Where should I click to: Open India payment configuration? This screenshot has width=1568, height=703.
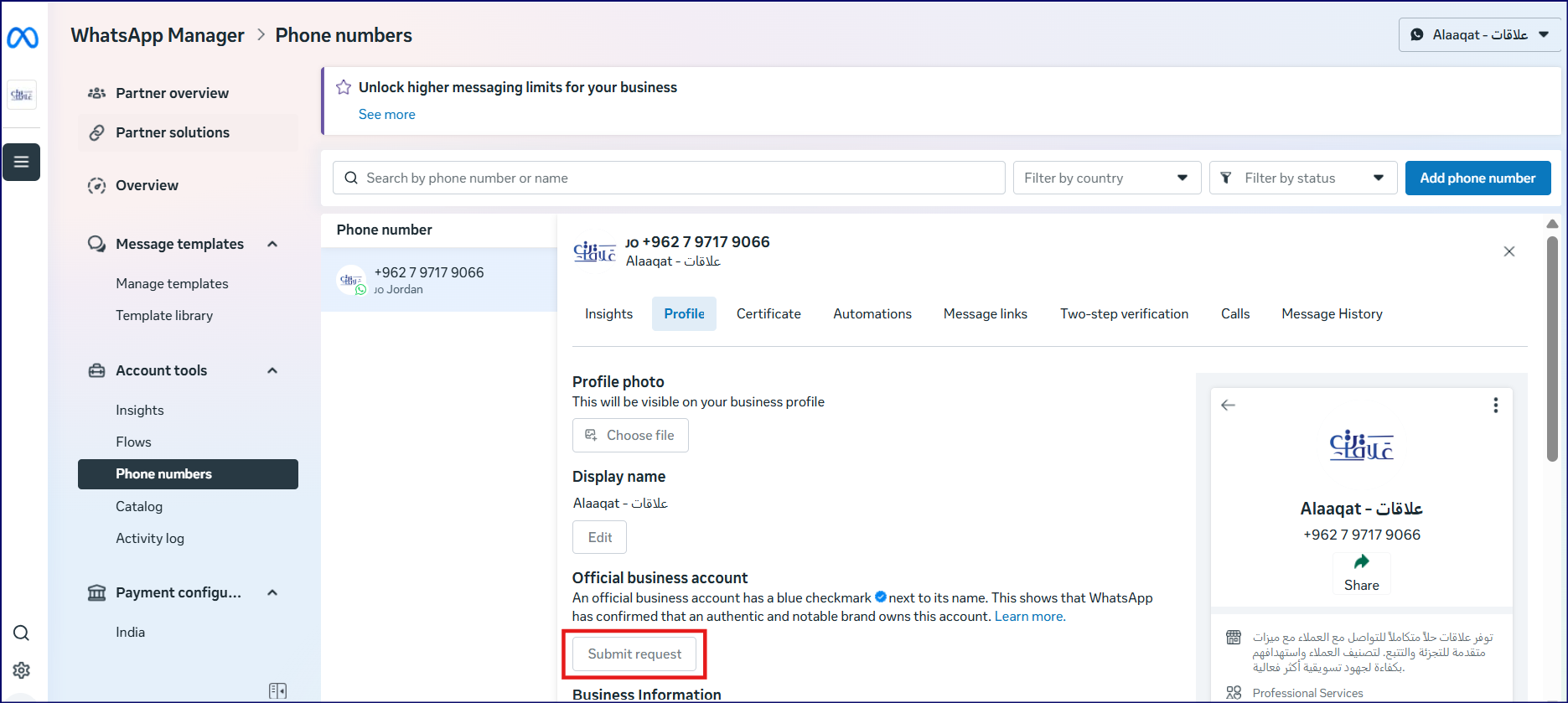tap(130, 632)
